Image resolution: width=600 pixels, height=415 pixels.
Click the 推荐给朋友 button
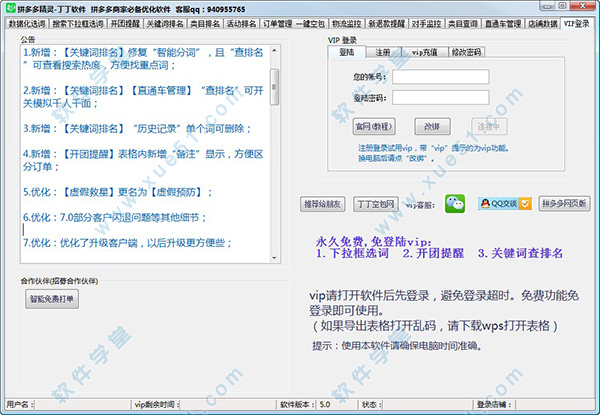(x=322, y=204)
